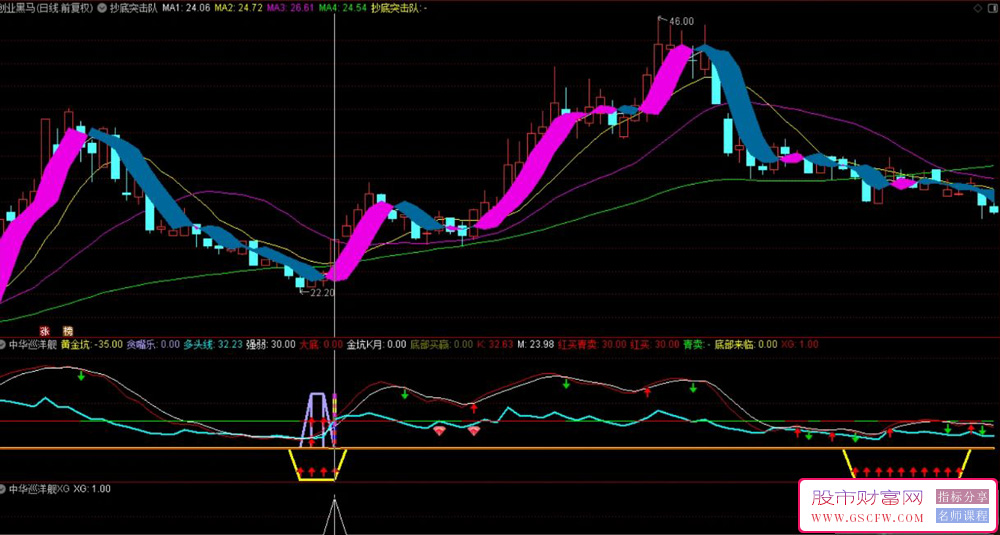
Task: Click the XG: 1.00 reading in 中华巡洋舰XG panel
Action: click(92, 489)
